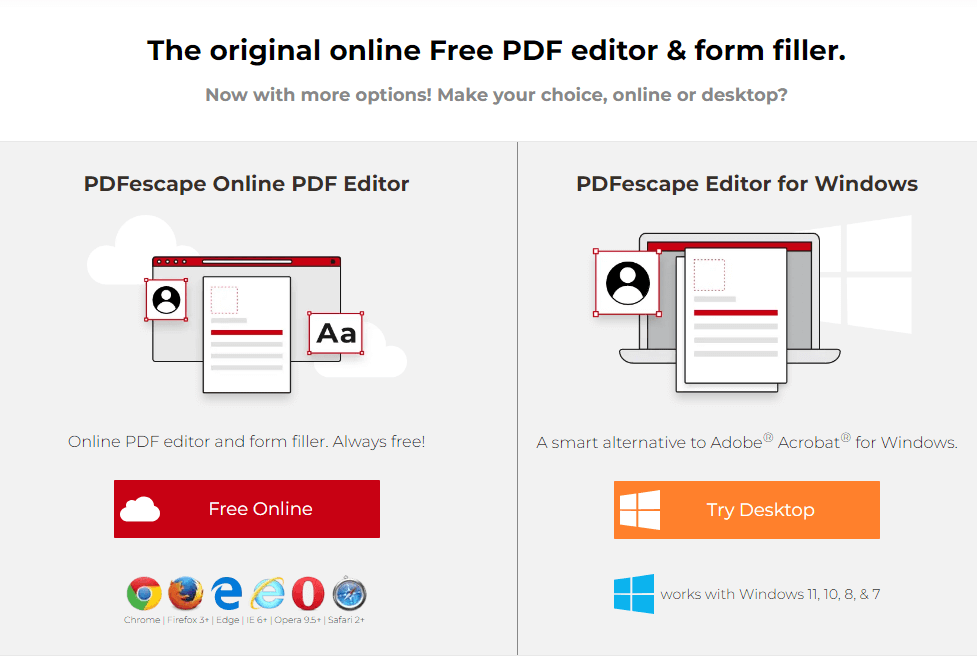The height and width of the screenshot is (656, 977).
Task: Click the 'Opera 9.5+' label
Action: tap(298, 620)
